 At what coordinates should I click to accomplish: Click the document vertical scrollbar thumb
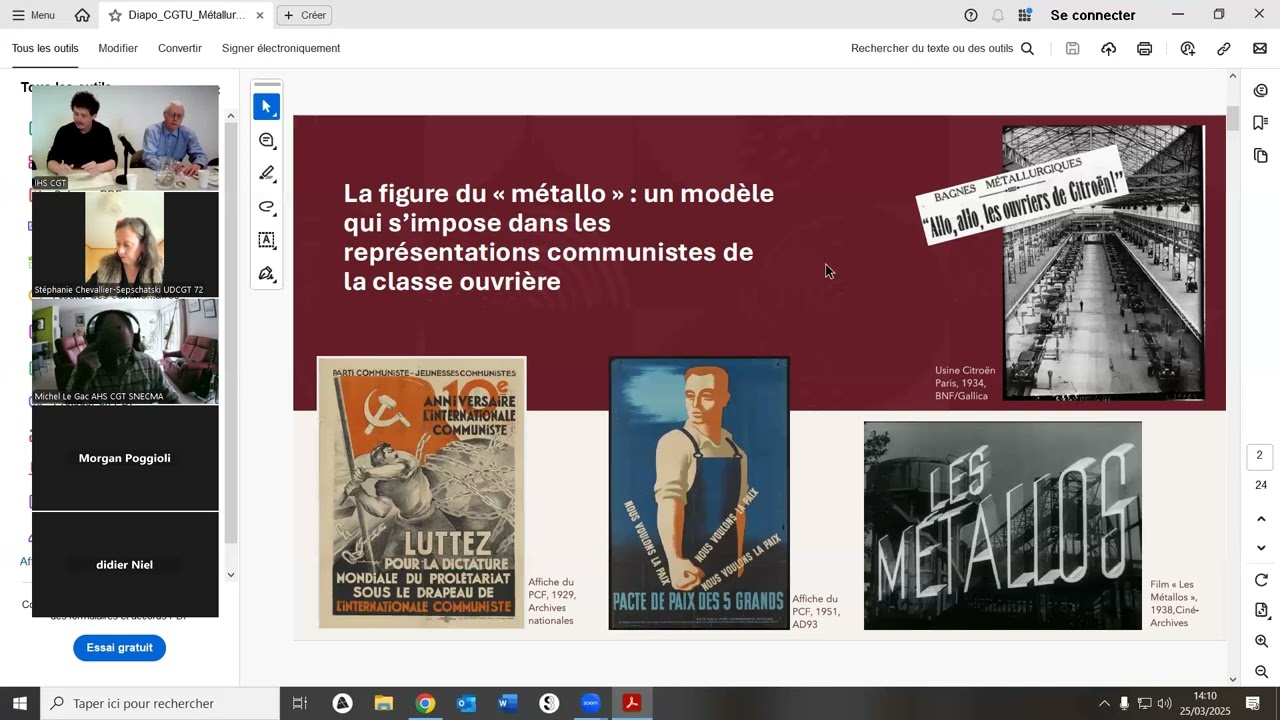1233,118
